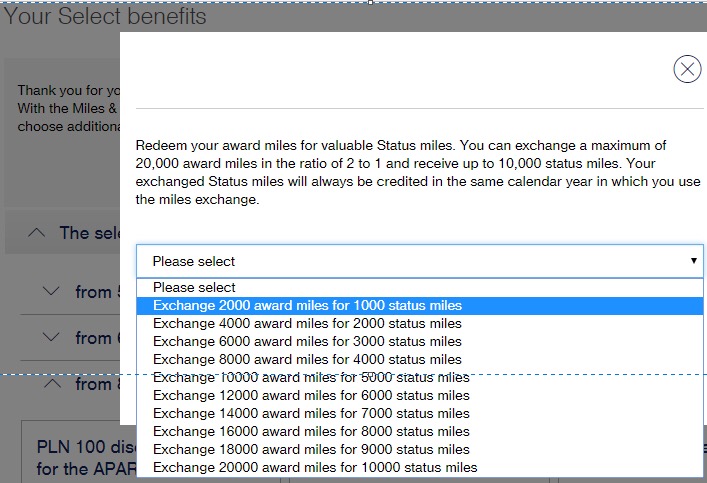Select Exchange 4000 award miles option

coord(419,324)
